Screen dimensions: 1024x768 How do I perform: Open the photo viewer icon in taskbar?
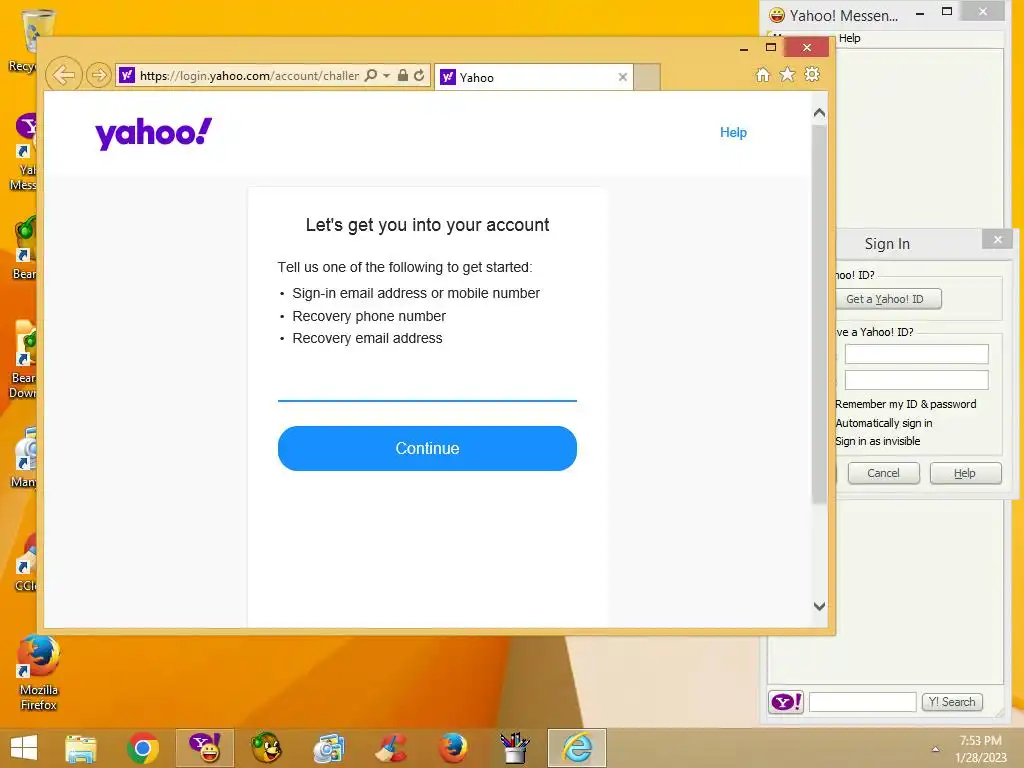[x=328, y=748]
